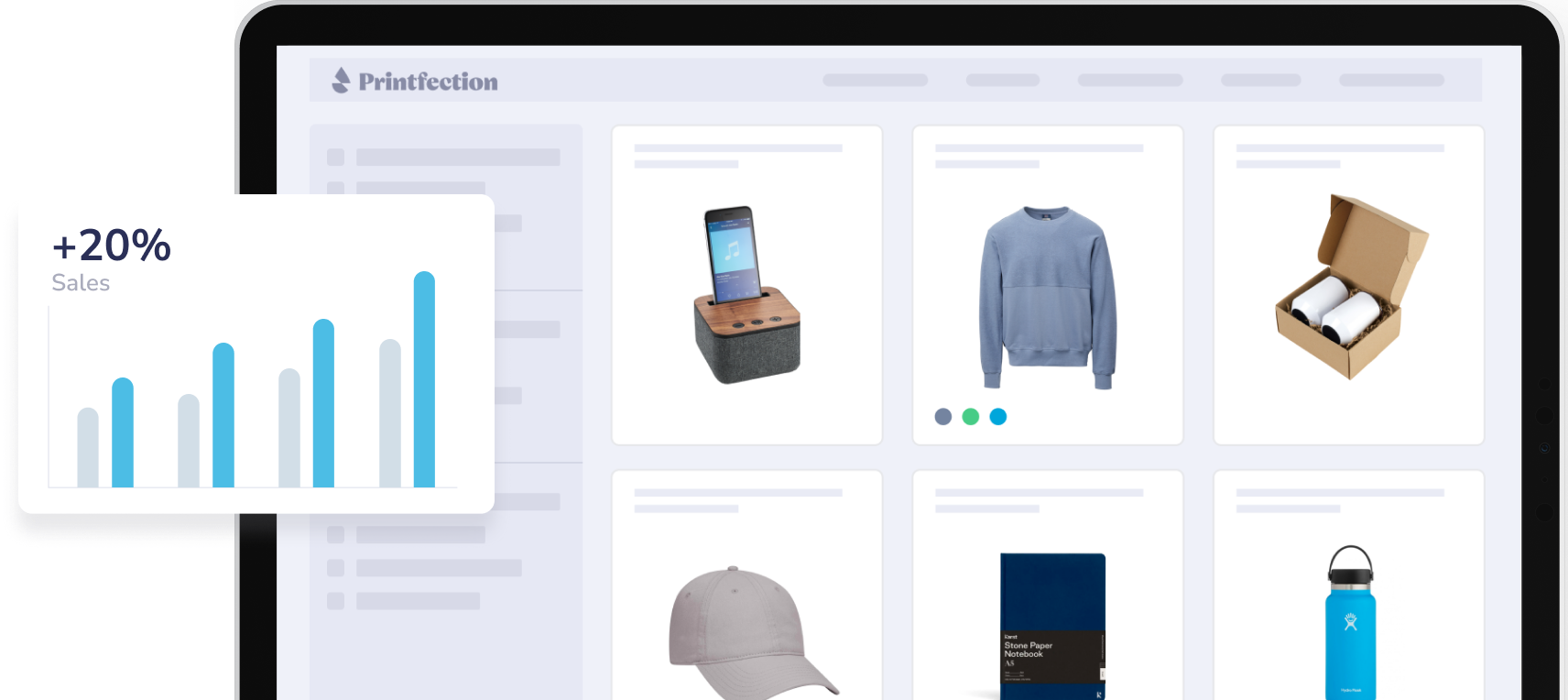Select the blue water bottle product
The height and width of the screenshot is (700, 1568).
point(1351,623)
